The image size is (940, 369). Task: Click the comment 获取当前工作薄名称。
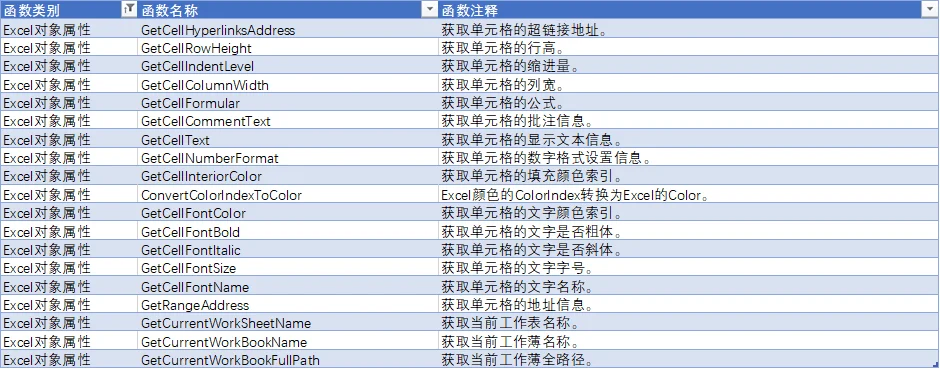[x=510, y=342]
